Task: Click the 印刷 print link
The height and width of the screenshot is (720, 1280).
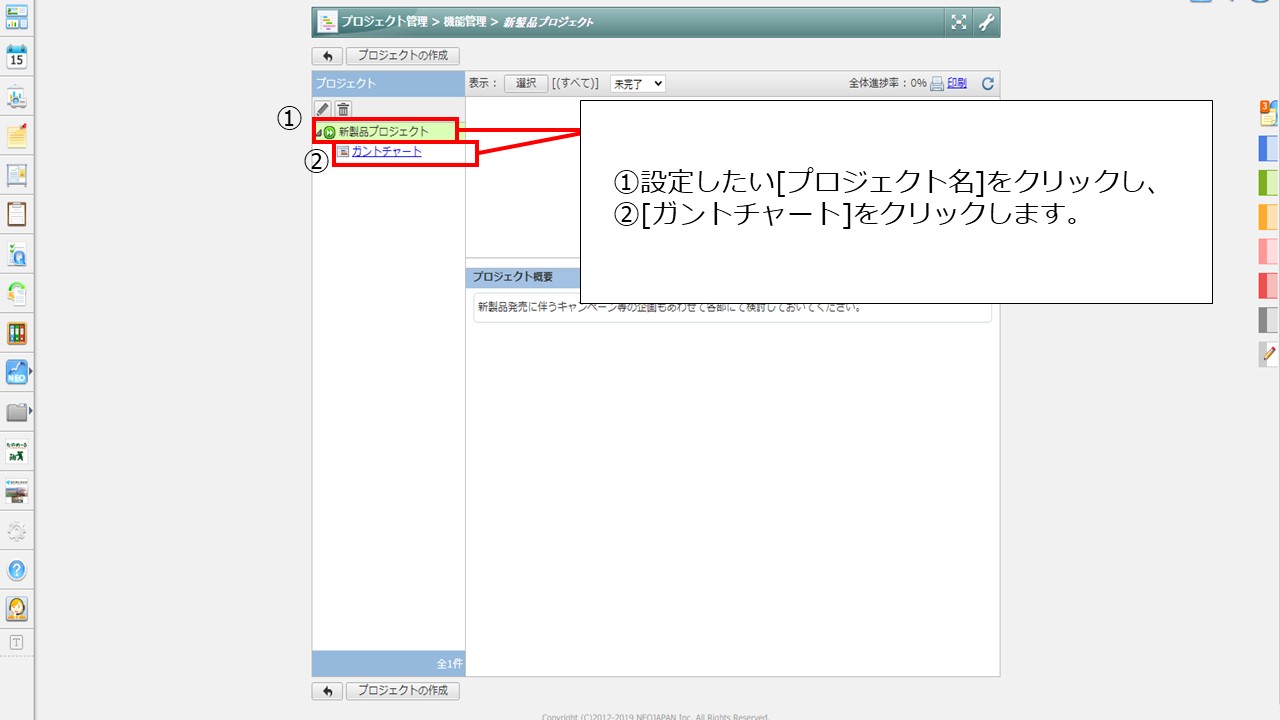Action: [x=957, y=84]
